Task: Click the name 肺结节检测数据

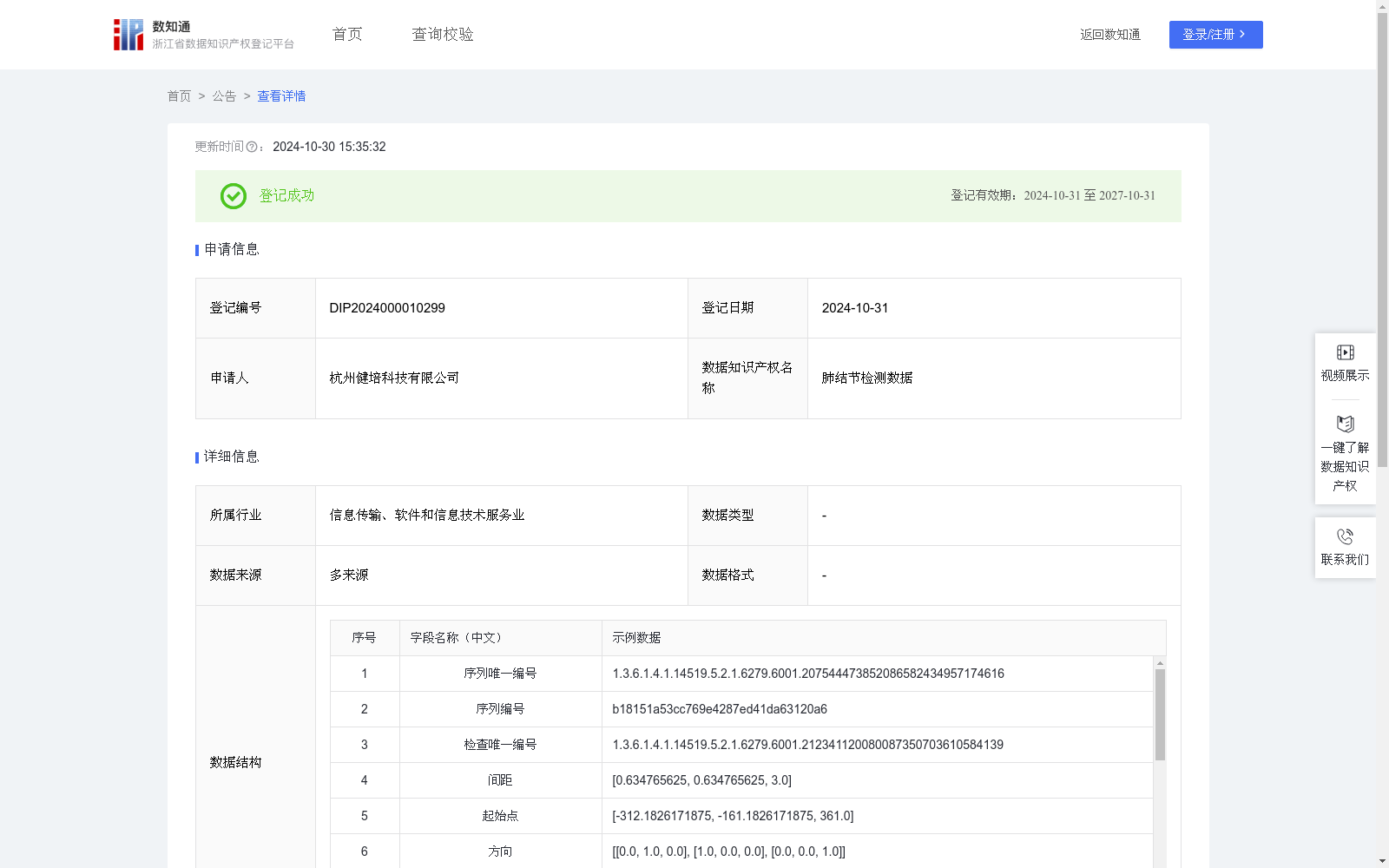Action: pos(867,378)
